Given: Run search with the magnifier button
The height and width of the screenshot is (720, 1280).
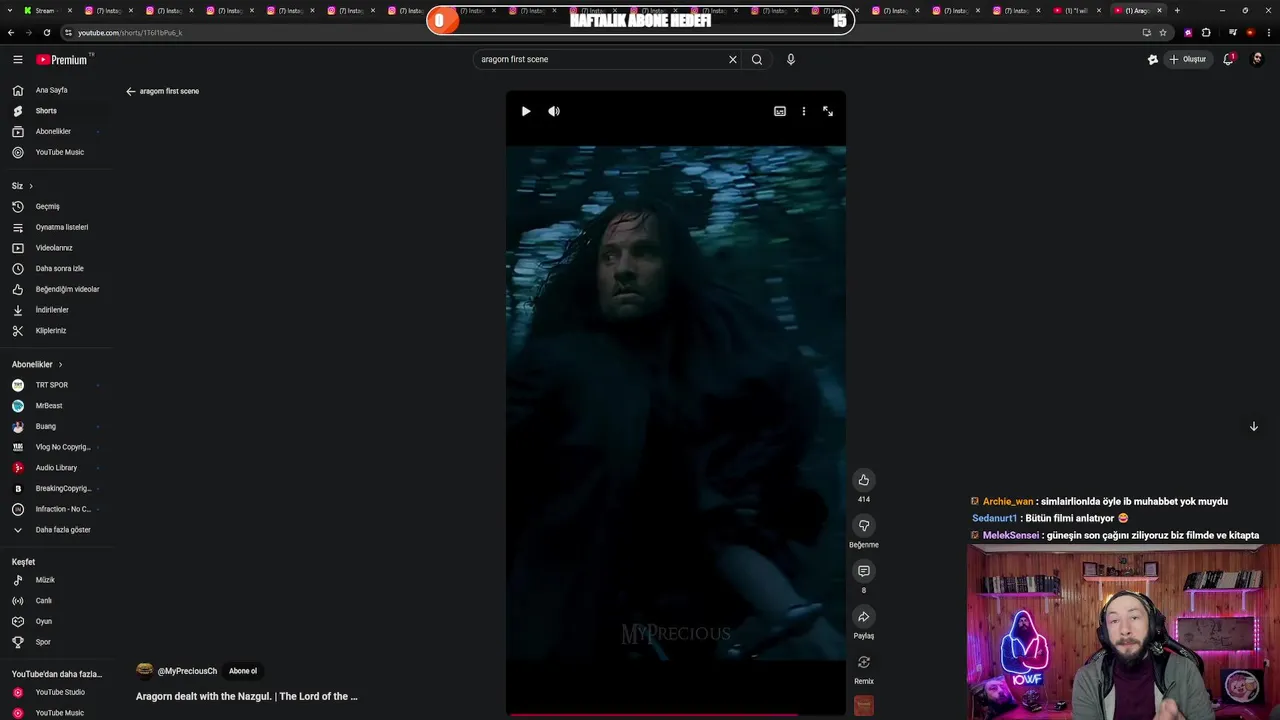Looking at the screenshot, I should [757, 59].
